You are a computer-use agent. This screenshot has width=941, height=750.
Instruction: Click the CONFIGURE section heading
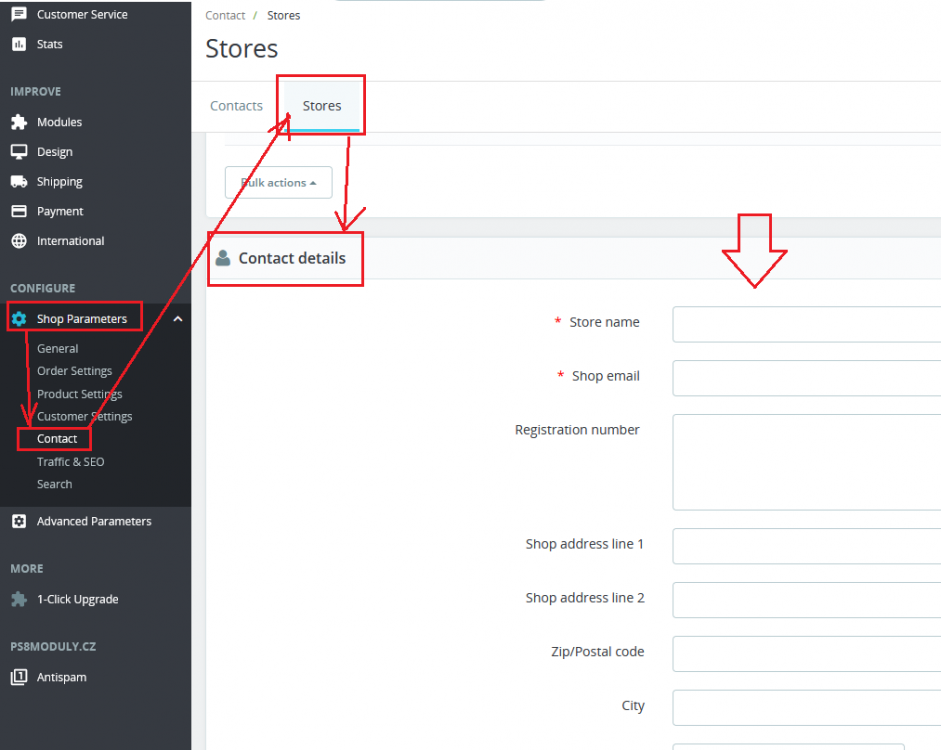coord(43,289)
